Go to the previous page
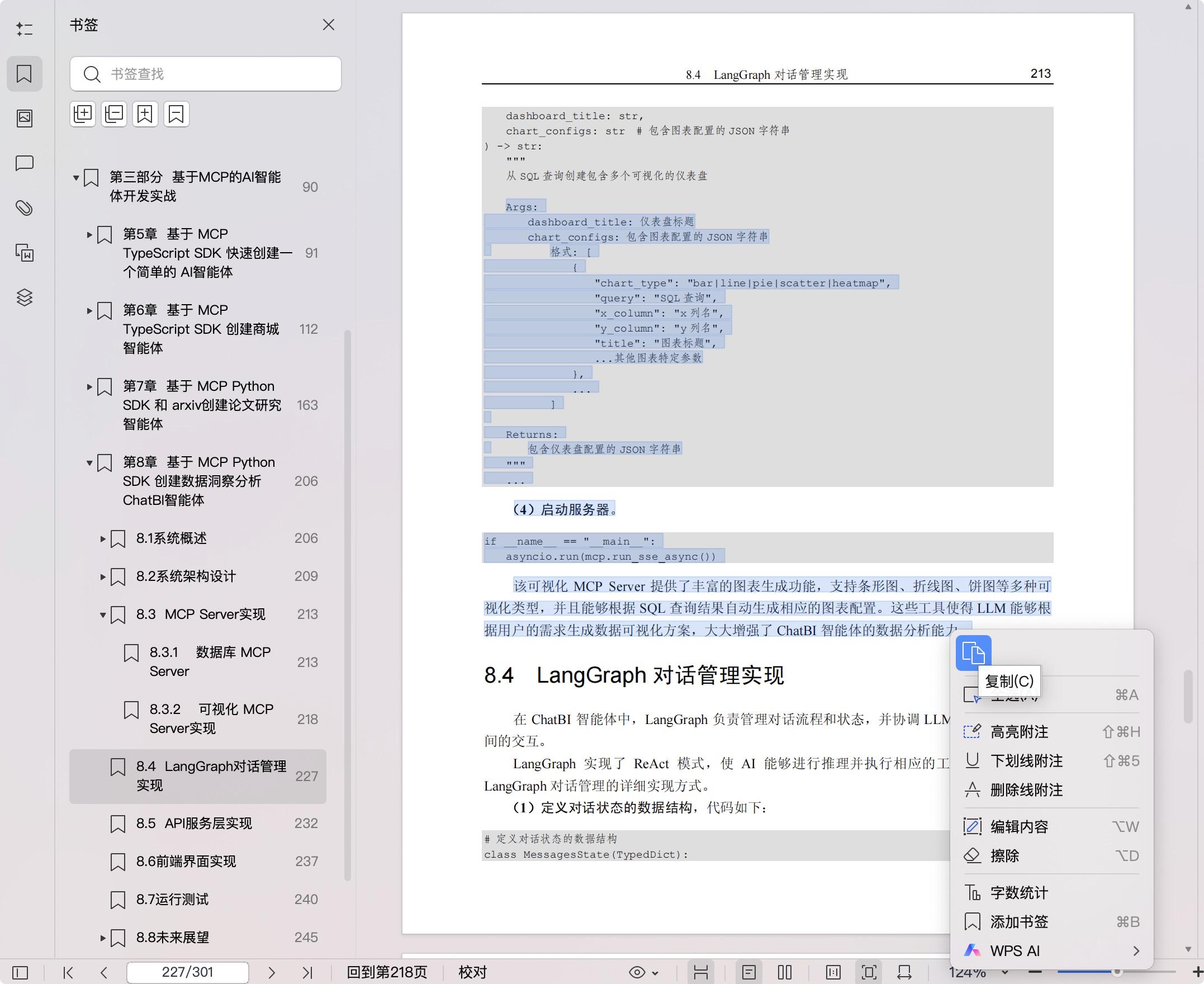Screen dimensions: 1204x984 pyautogui.click(x=103, y=973)
